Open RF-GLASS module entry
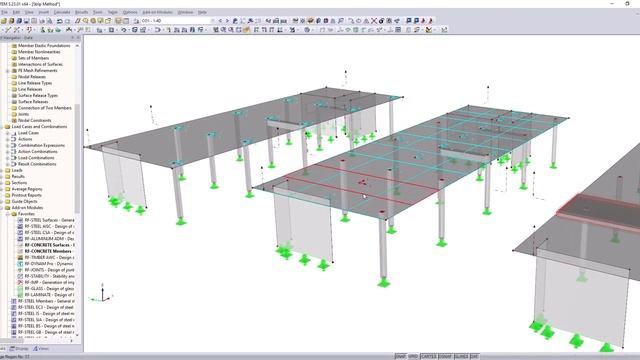Viewport: 640px width, 360px height. [49, 289]
